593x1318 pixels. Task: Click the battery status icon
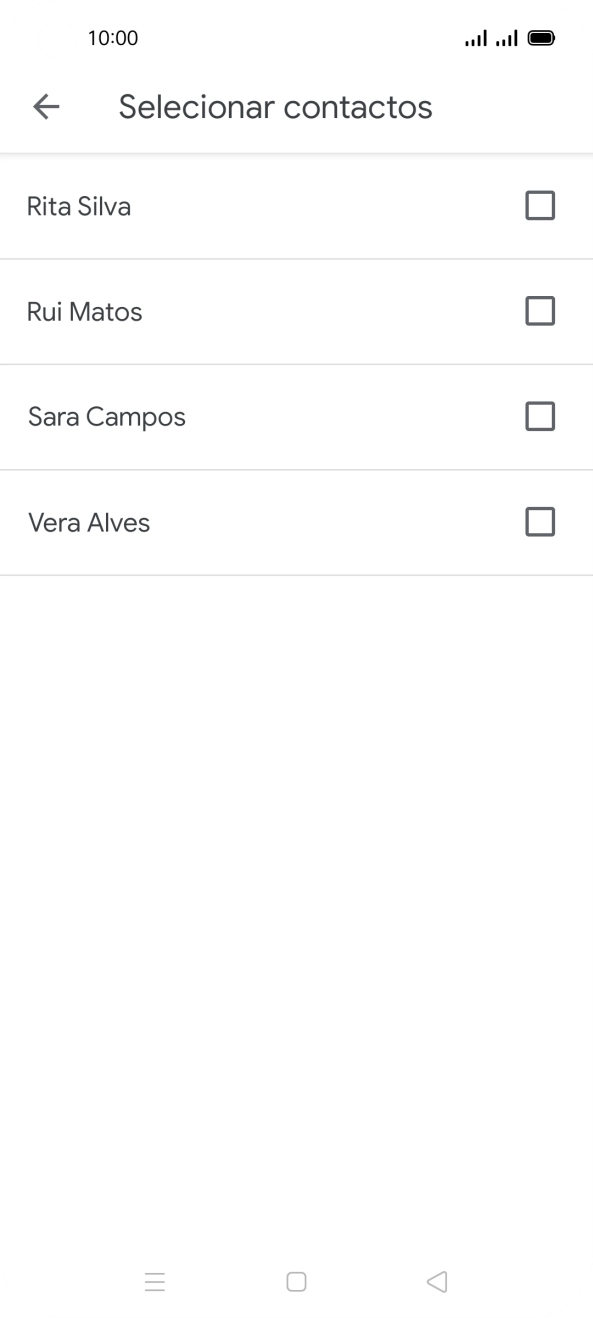click(x=541, y=37)
